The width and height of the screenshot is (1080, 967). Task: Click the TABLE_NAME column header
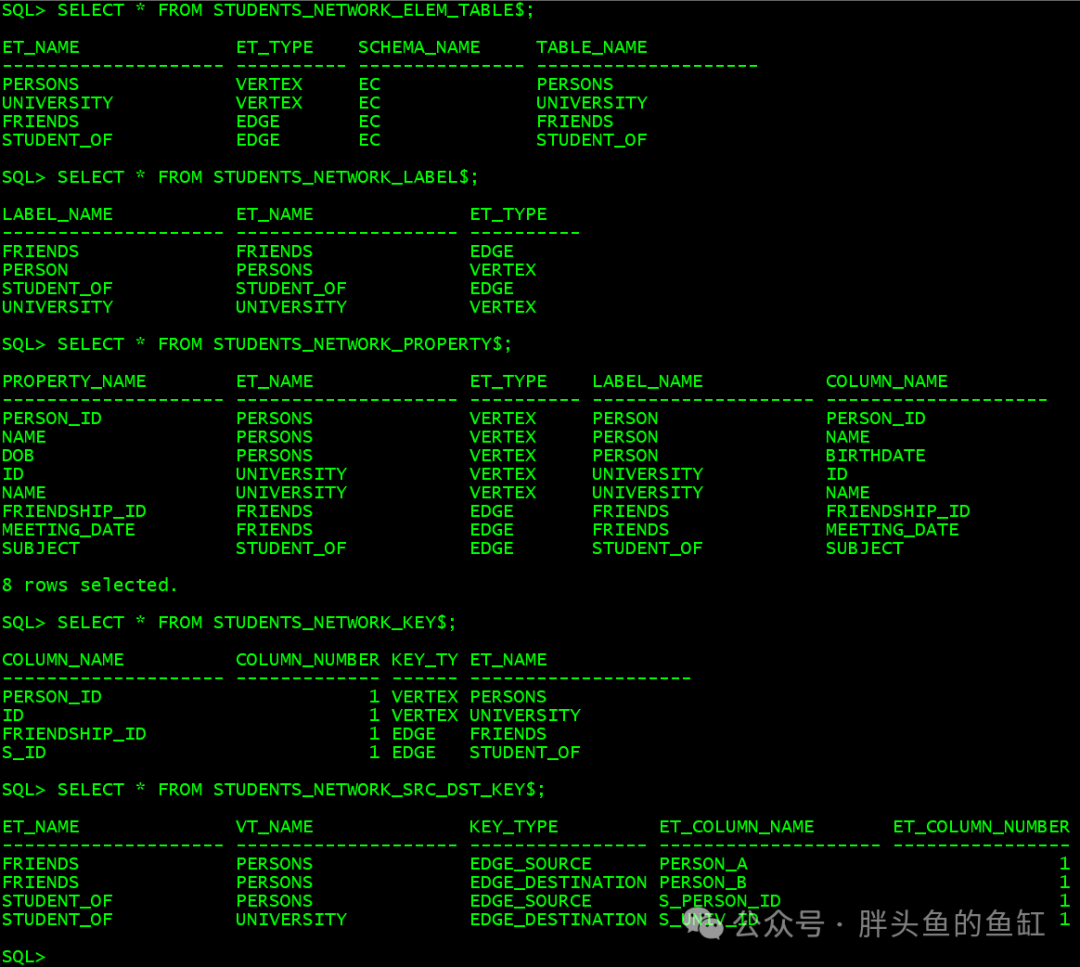coord(592,48)
